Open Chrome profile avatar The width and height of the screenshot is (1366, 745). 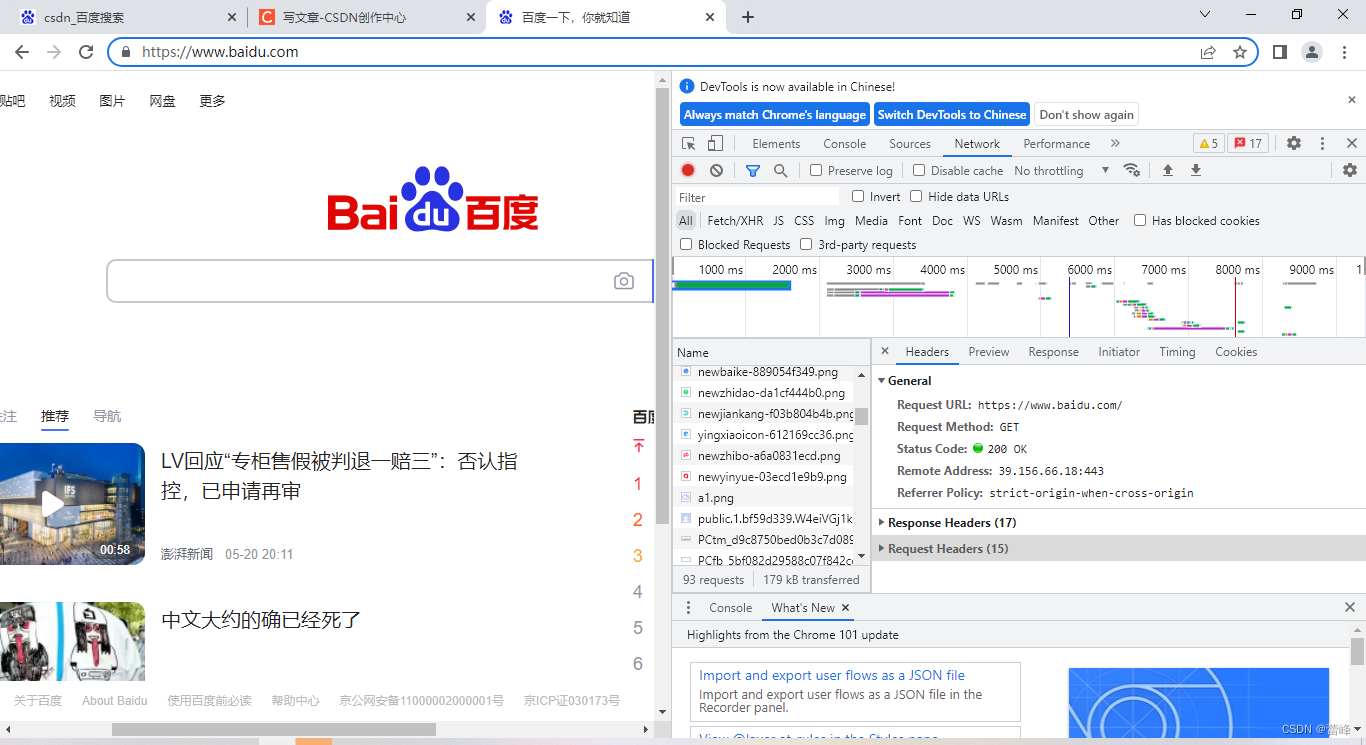coord(1312,52)
